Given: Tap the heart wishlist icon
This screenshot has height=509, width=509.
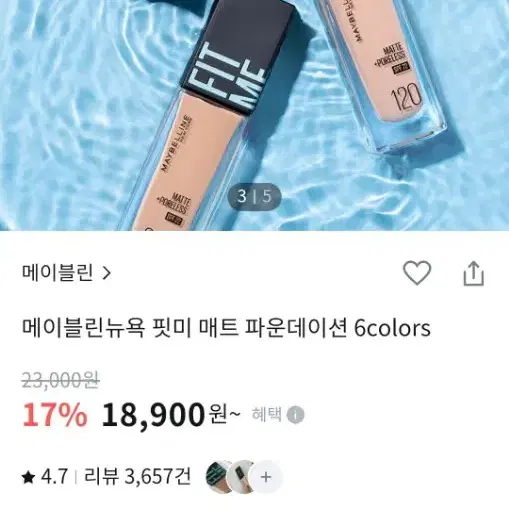Looking at the screenshot, I should tap(417, 273).
